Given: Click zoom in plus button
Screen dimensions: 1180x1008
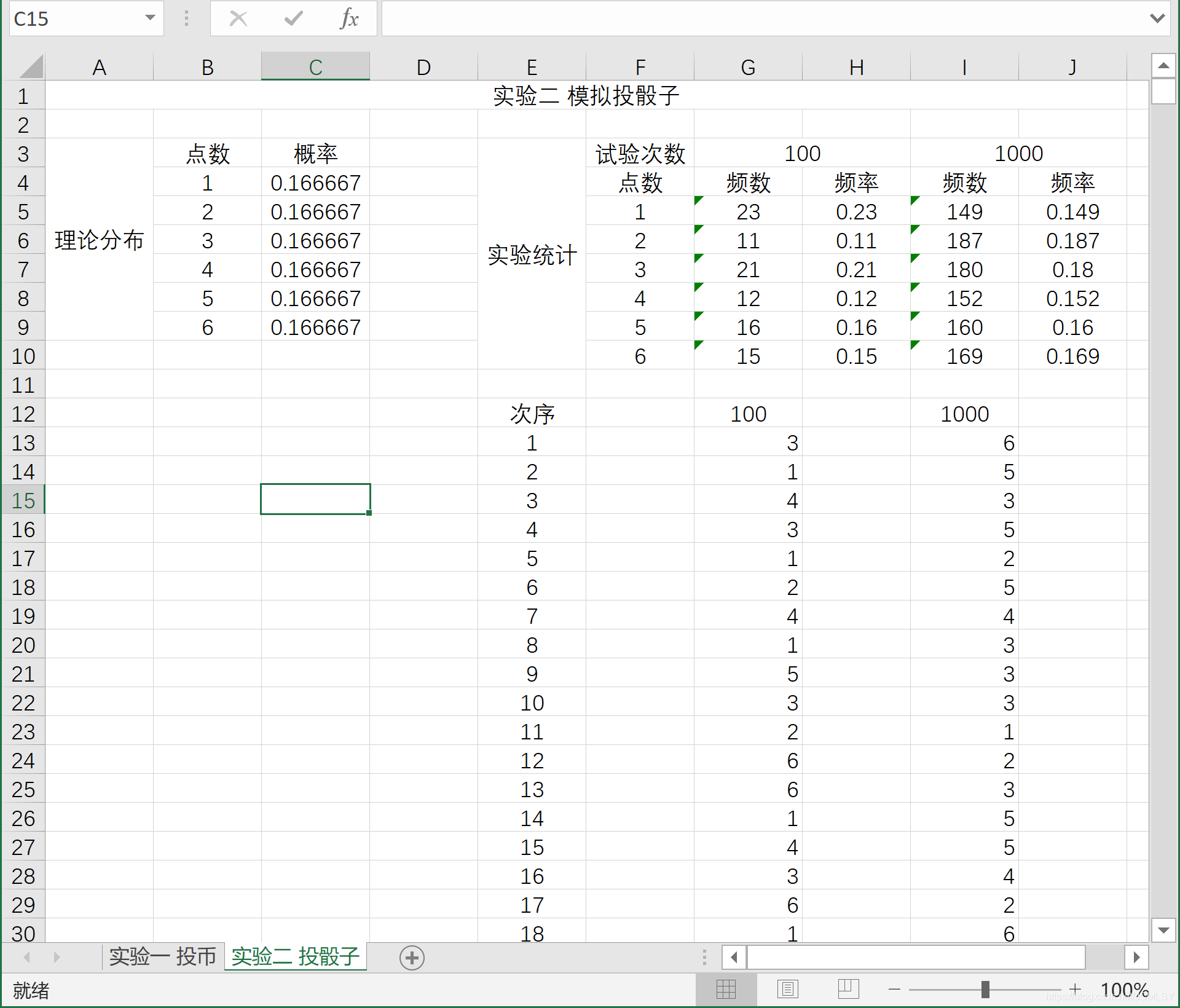Looking at the screenshot, I should (x=1075, y=989).
